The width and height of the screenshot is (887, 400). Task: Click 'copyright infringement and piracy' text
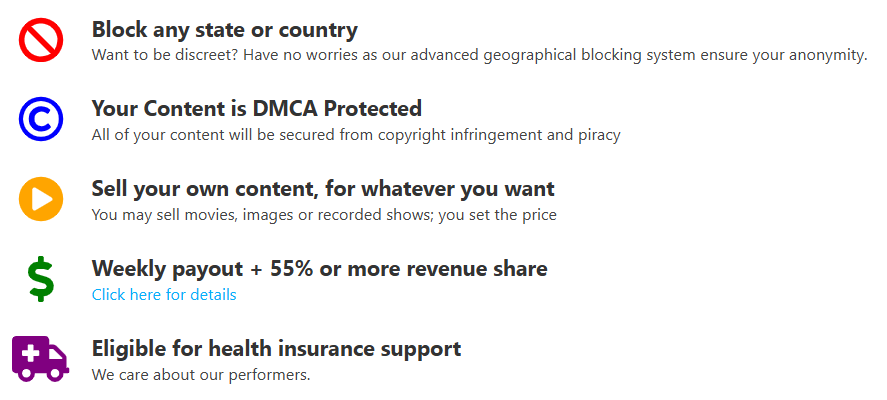(500, 136)
